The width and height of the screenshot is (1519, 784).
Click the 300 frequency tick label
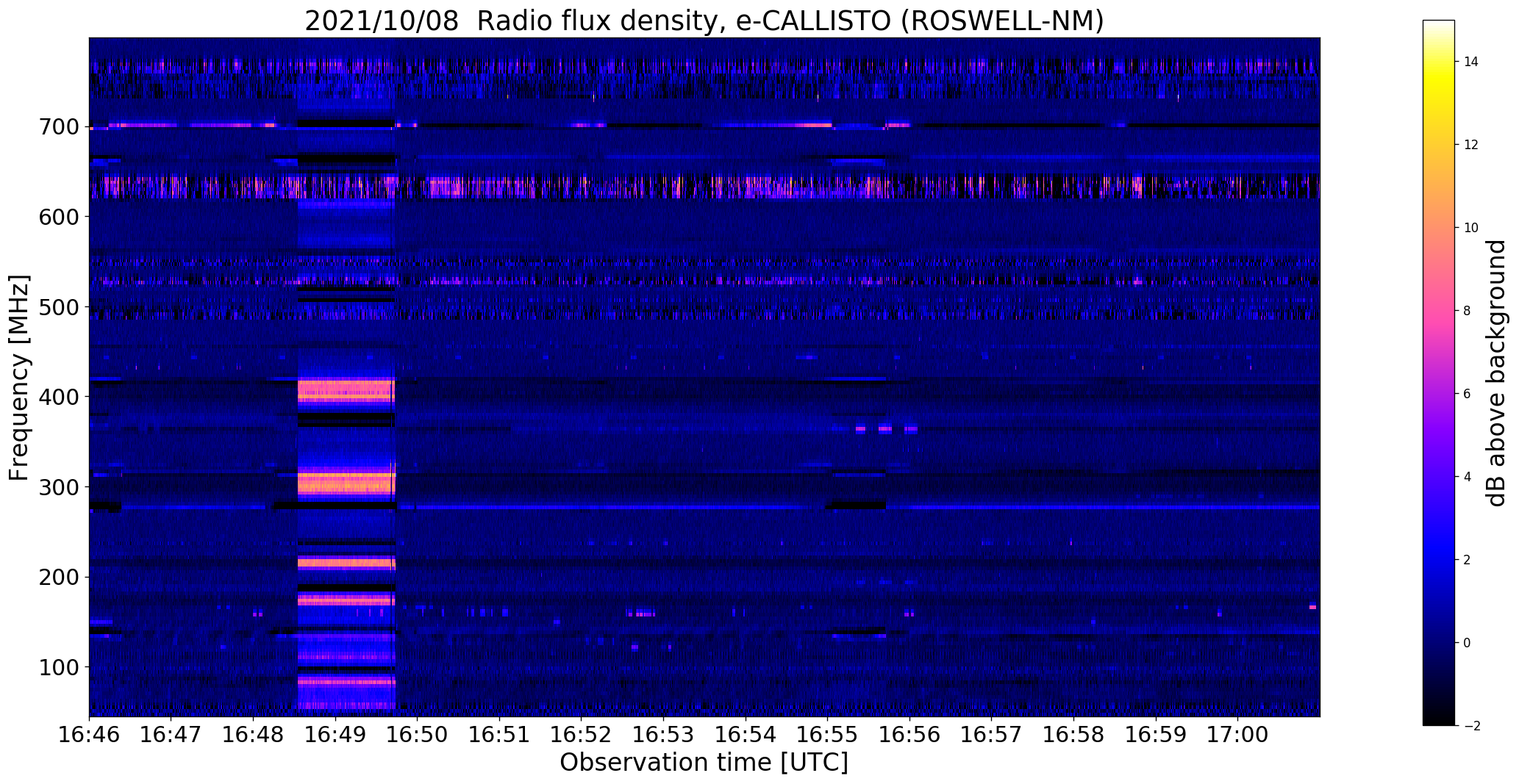click(60, 487)
